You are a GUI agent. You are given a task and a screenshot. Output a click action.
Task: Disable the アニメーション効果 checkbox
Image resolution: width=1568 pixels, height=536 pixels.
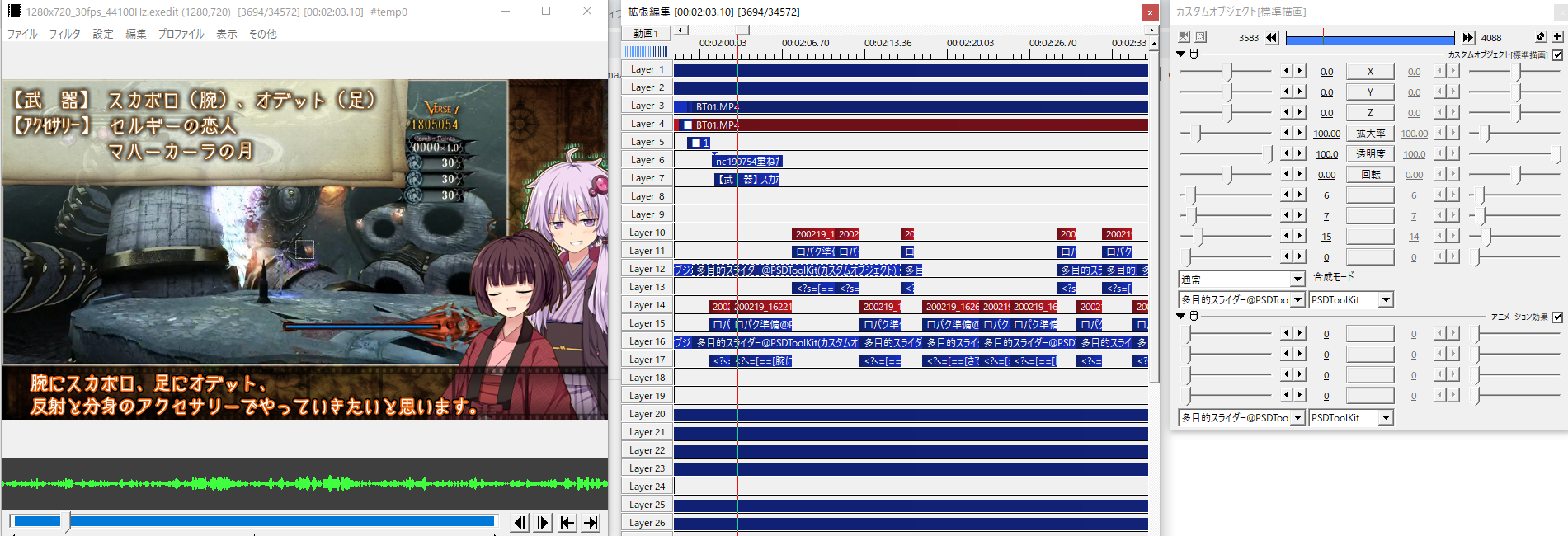tap(1557, 317)
